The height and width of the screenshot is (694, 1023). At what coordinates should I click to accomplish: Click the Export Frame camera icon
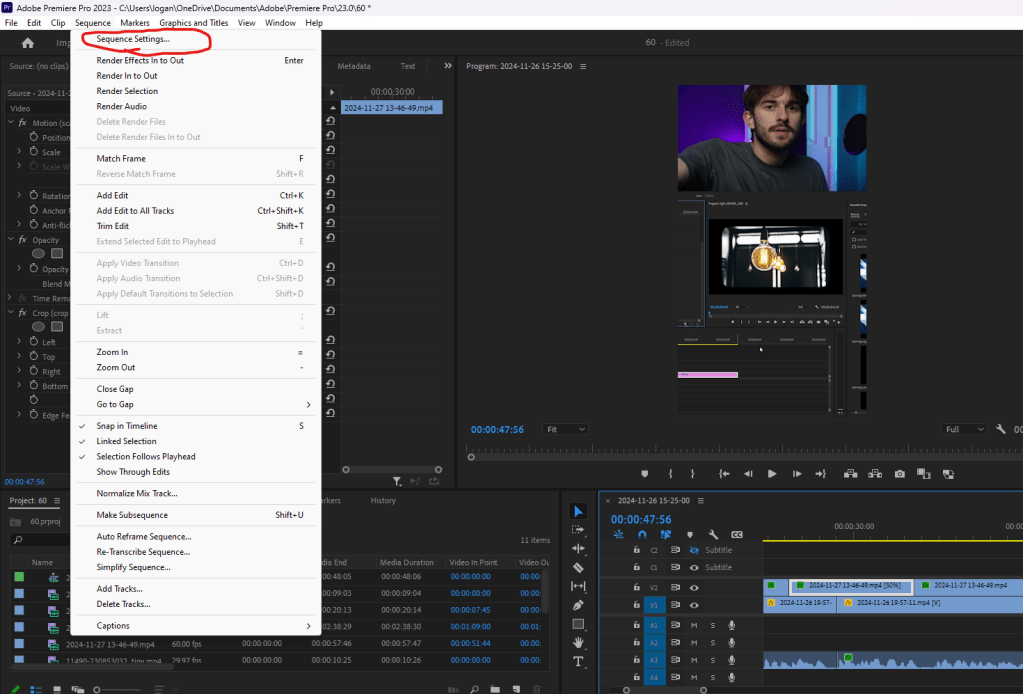point(900,473)
